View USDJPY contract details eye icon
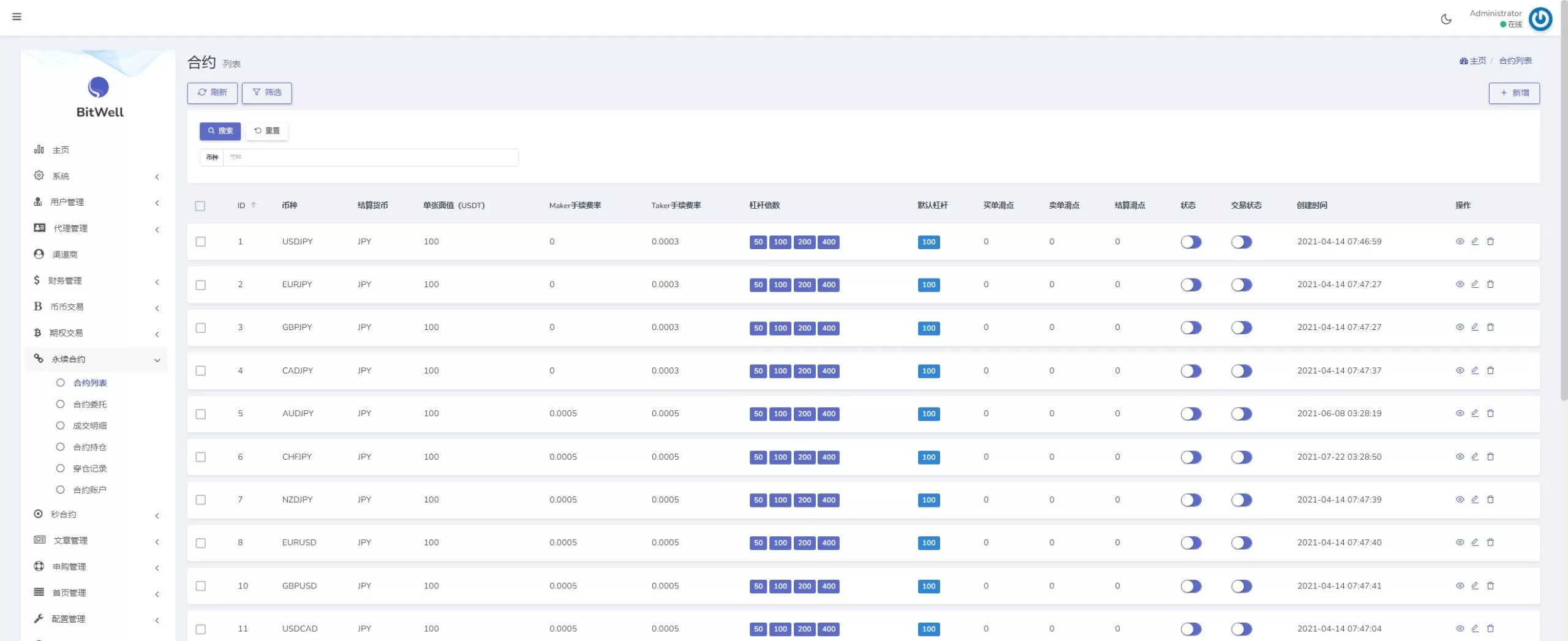The width and height of the screenshot is (1568, 641). pos(1460,241)
